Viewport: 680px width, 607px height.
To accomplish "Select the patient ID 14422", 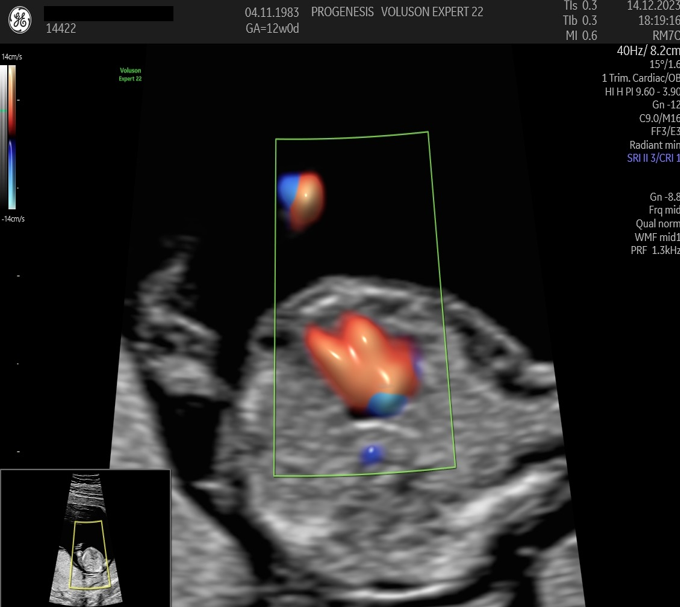I will tap(61, 29).
